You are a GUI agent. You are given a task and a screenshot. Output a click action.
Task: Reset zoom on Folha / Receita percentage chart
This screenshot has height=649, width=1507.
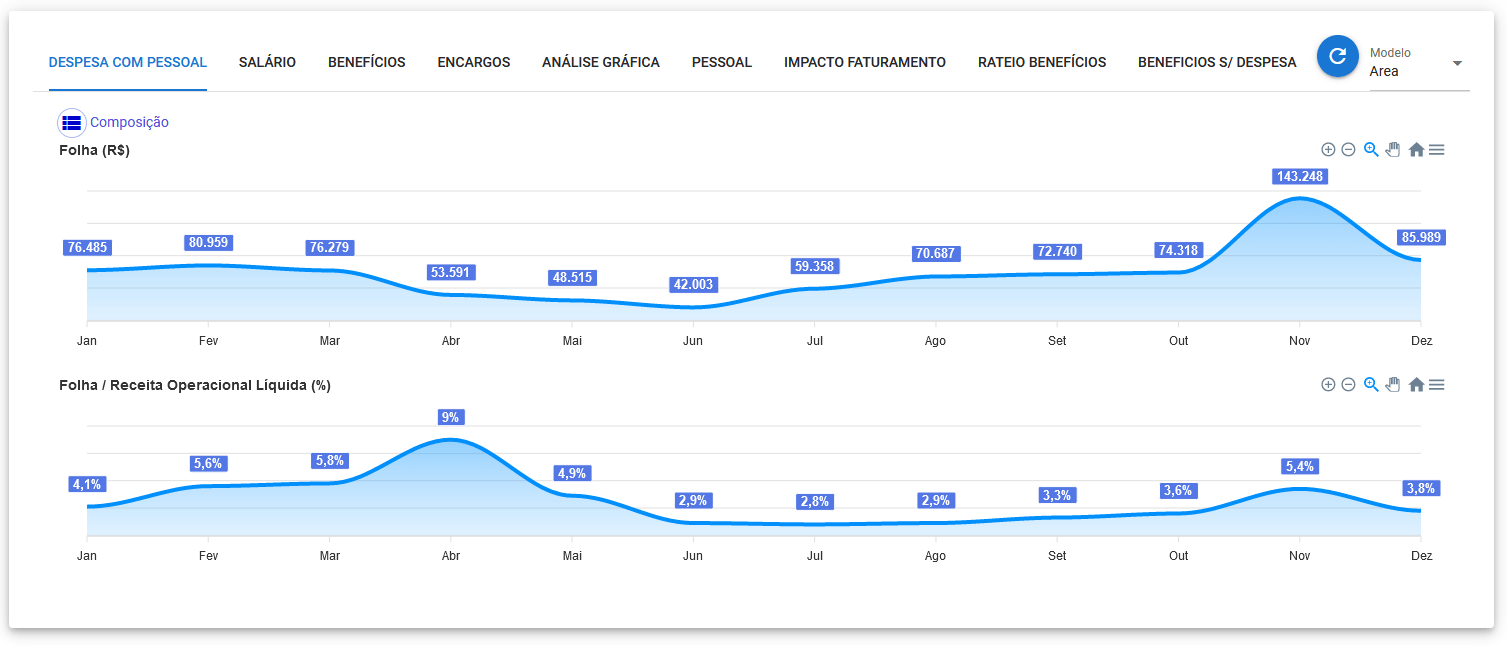1416,385
